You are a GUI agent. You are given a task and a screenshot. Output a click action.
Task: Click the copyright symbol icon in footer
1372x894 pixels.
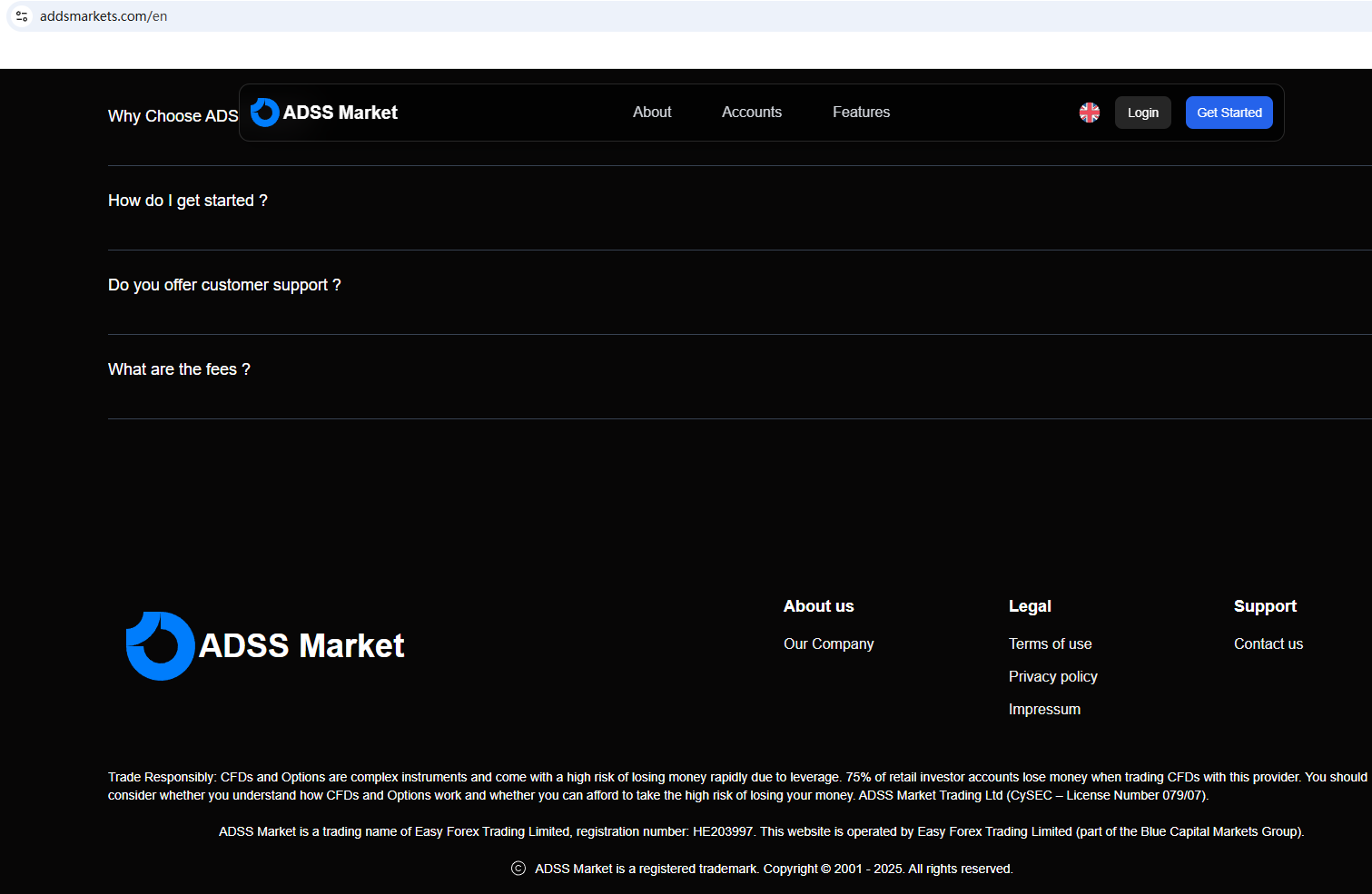click(x=518, y=869)
